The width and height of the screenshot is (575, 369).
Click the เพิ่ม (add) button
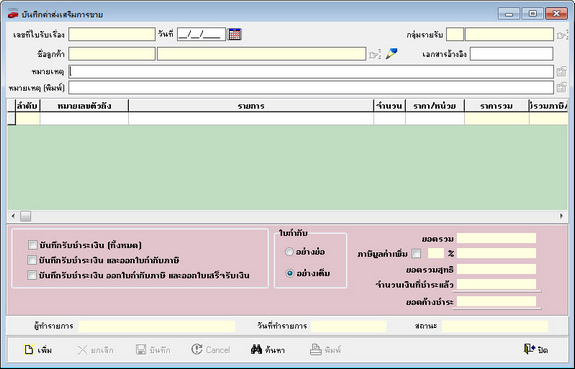38,350
